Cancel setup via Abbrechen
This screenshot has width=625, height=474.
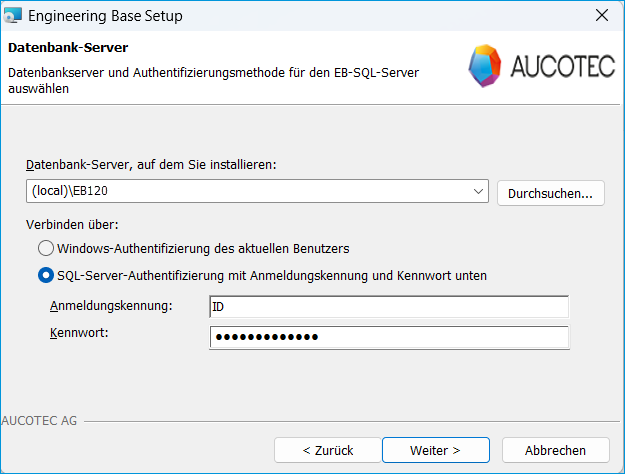pyautogui.click(x=555, y=450)
